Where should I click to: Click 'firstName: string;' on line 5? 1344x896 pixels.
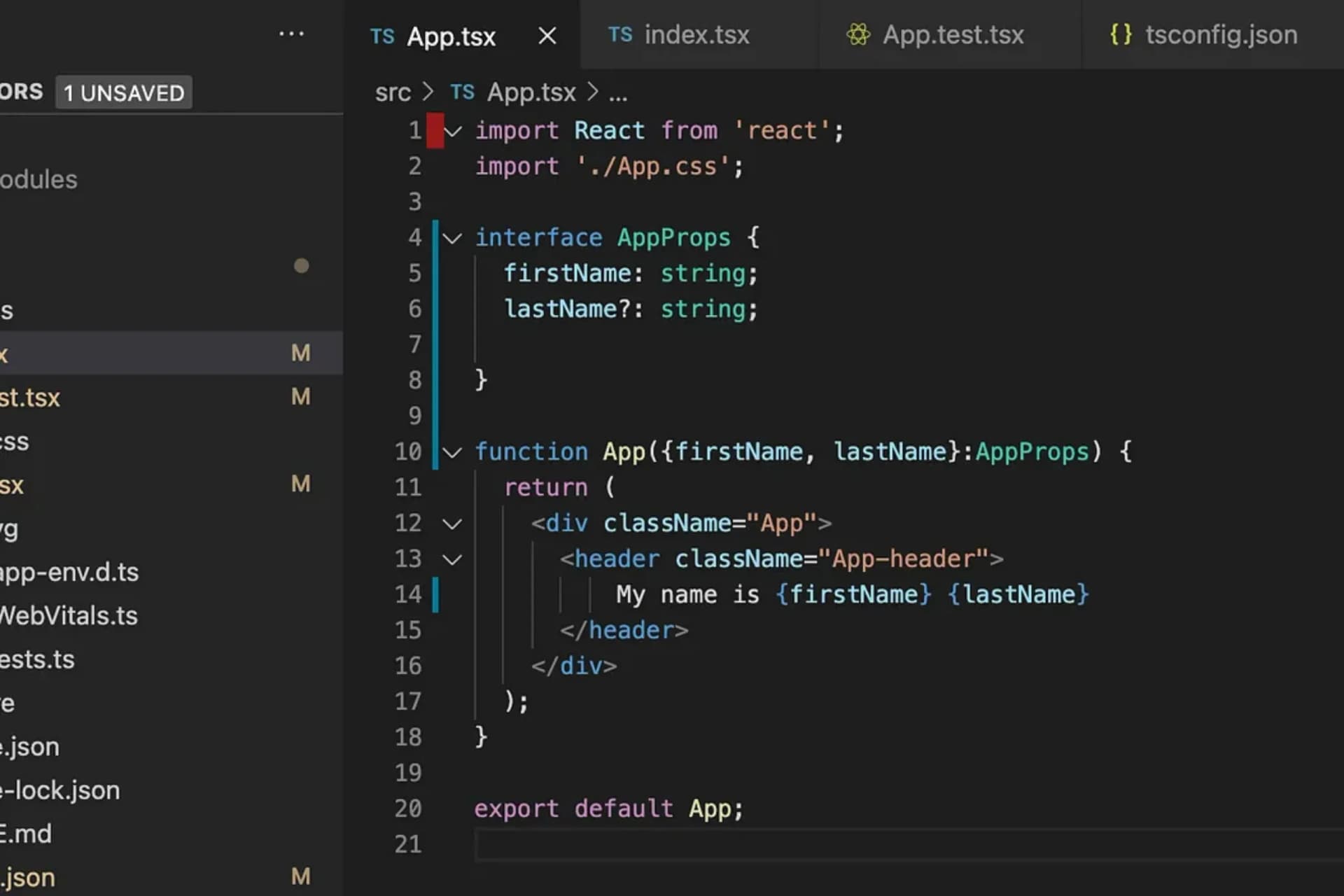(631, 273)
